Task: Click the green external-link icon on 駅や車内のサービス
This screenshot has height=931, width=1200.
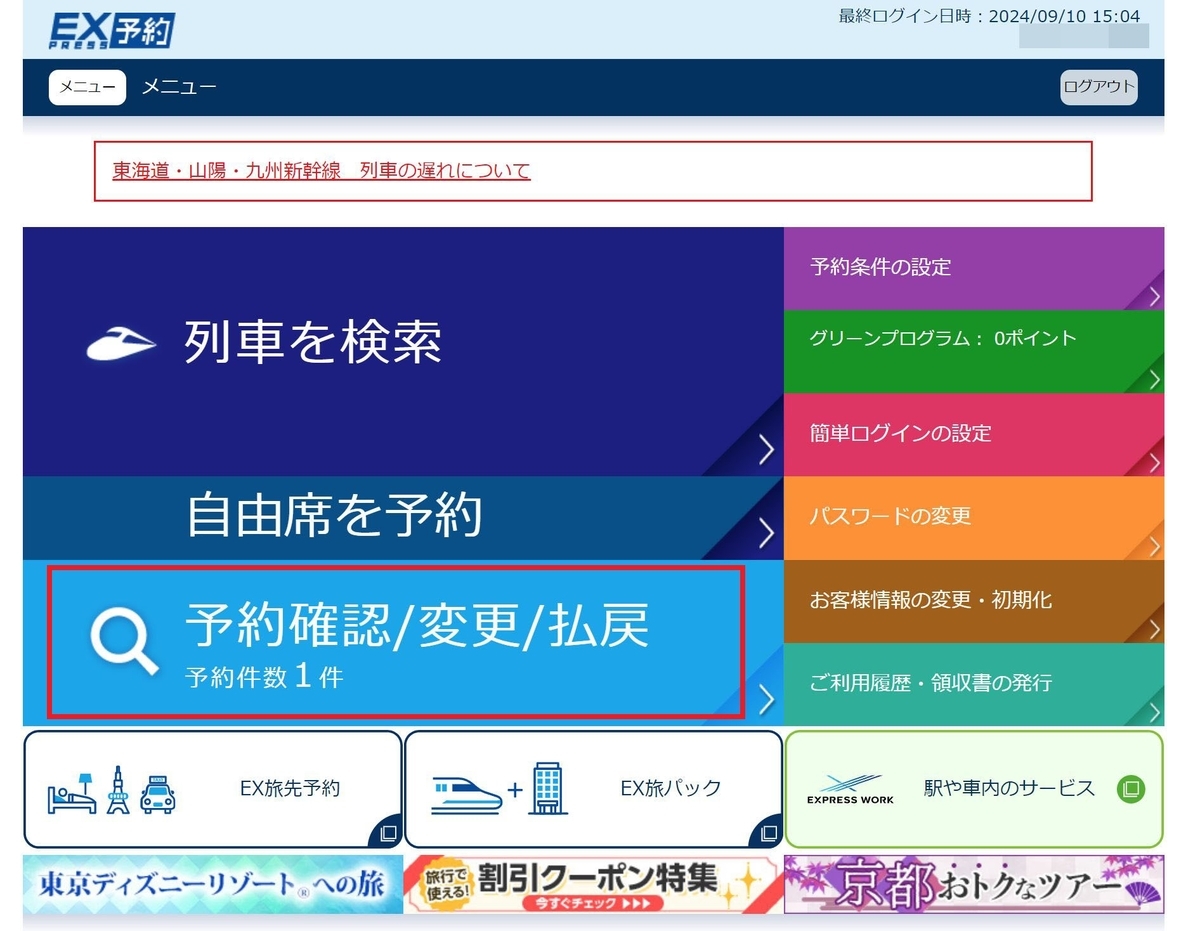Action: (1131, 789)
